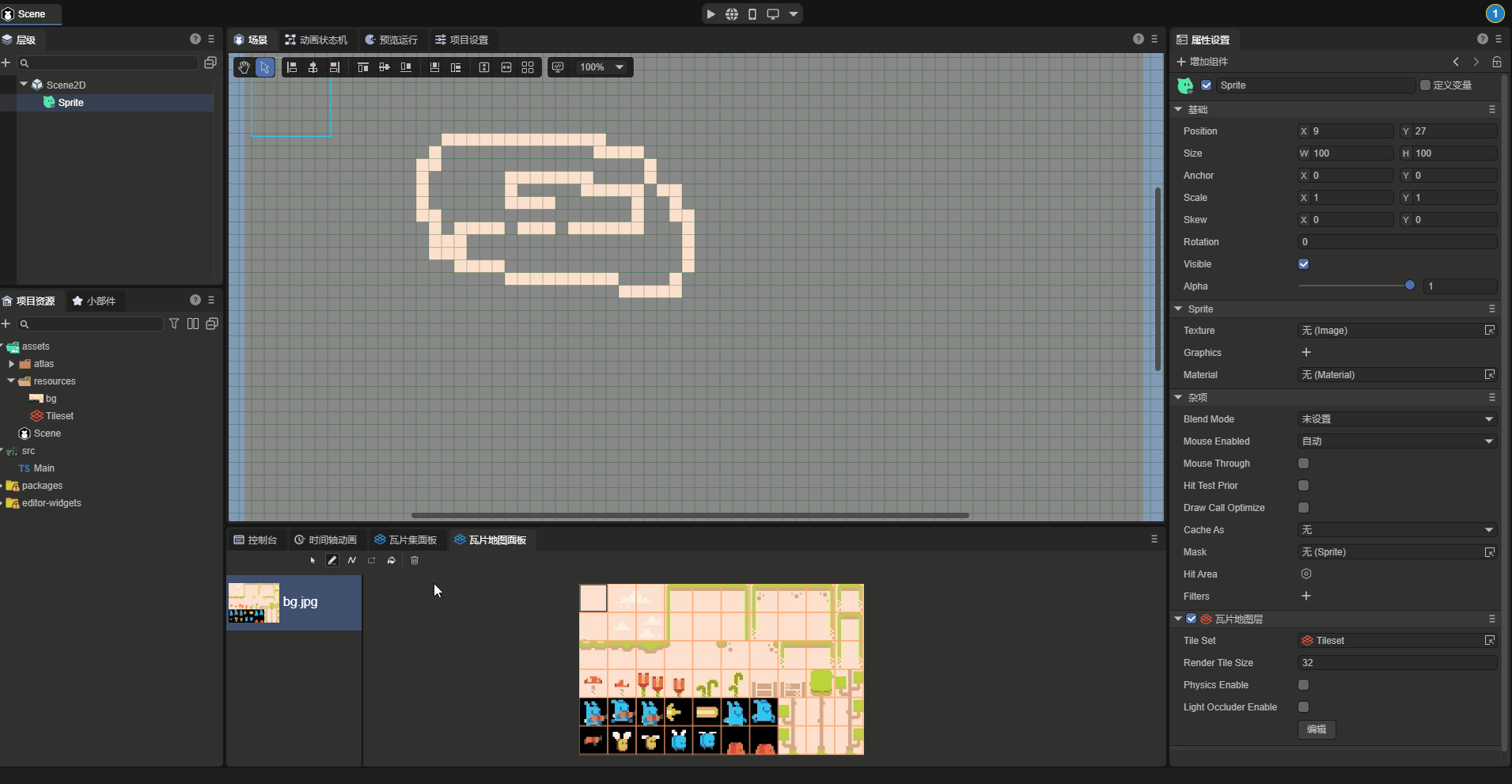
Task: Click the 编辑 button under tilemap layer
Action: point(1317,729)
